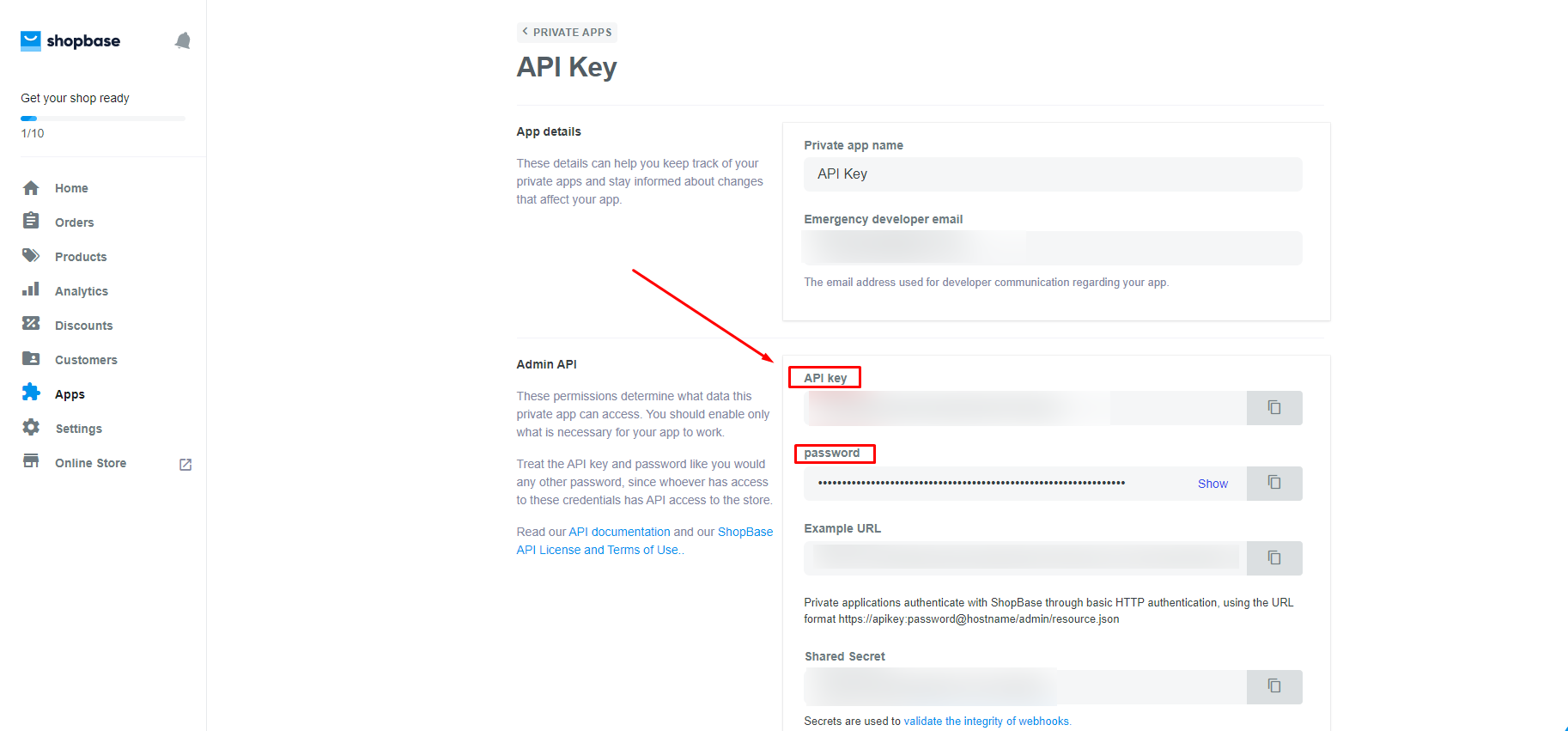The image size is (1568, 731).
Task: Open the external link icon beside Online Store
Action: tap(185, 464)
